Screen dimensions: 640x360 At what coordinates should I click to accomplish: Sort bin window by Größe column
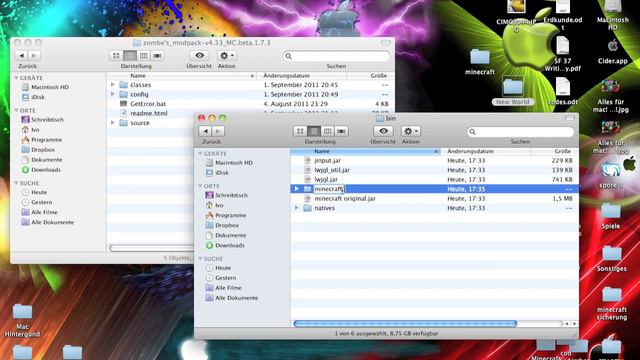[555, 151]
